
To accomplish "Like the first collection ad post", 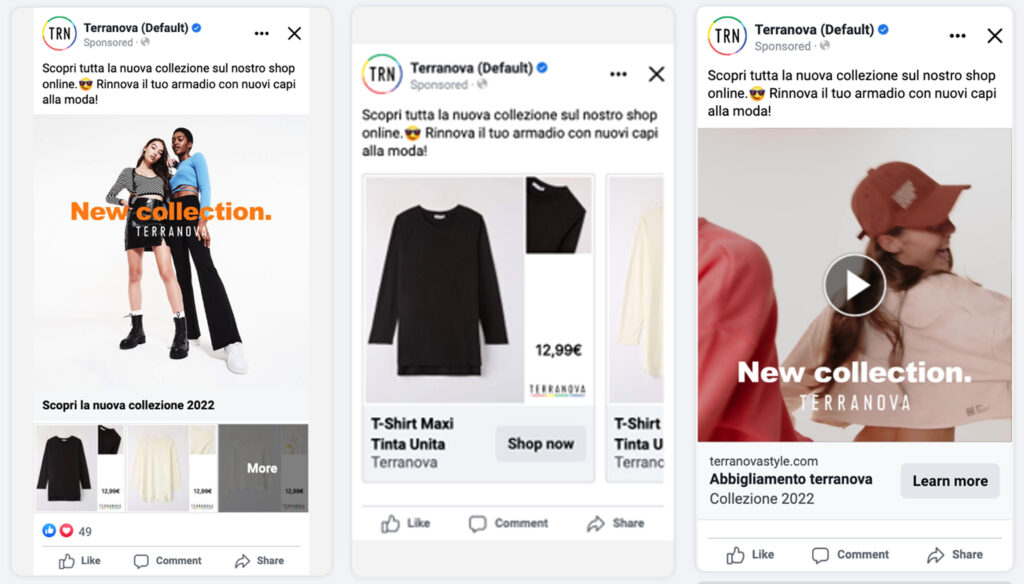I will click(x=80, y=560).
